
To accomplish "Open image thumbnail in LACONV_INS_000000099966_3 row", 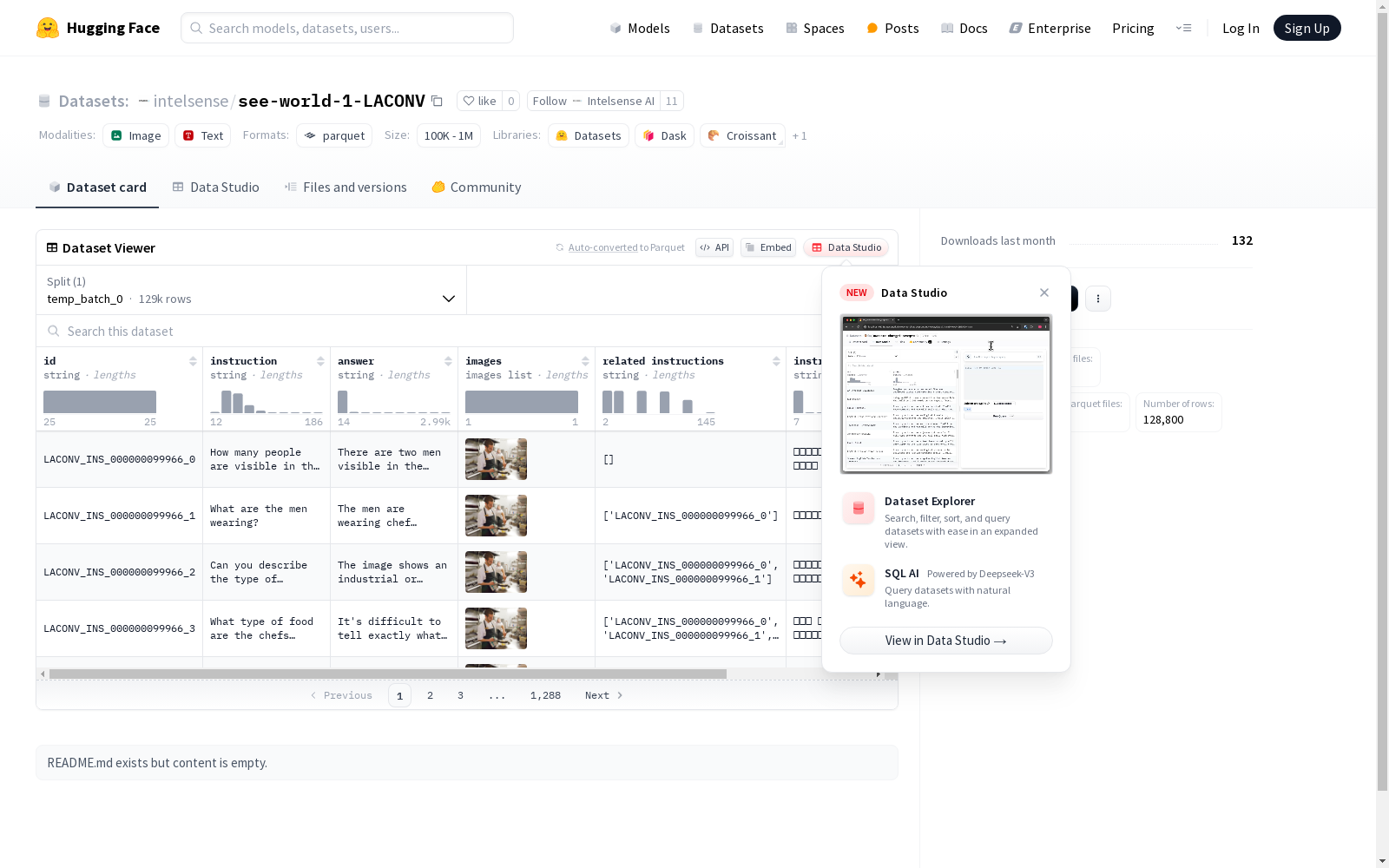I will click(x=496, y=628).
